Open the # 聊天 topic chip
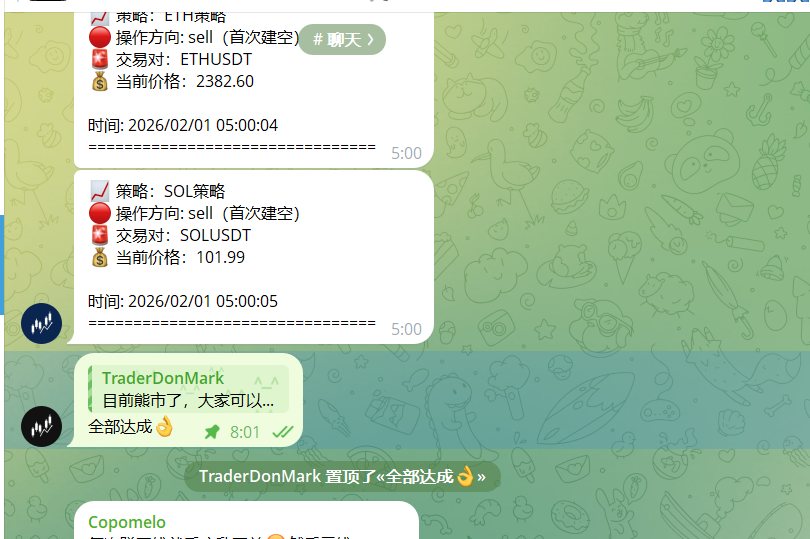The width and height of the screenshot is (810, 539). pos(342,39)
